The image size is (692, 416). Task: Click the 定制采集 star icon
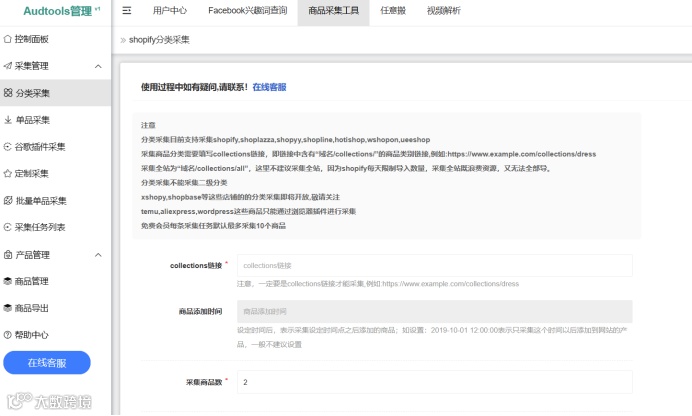8,173
